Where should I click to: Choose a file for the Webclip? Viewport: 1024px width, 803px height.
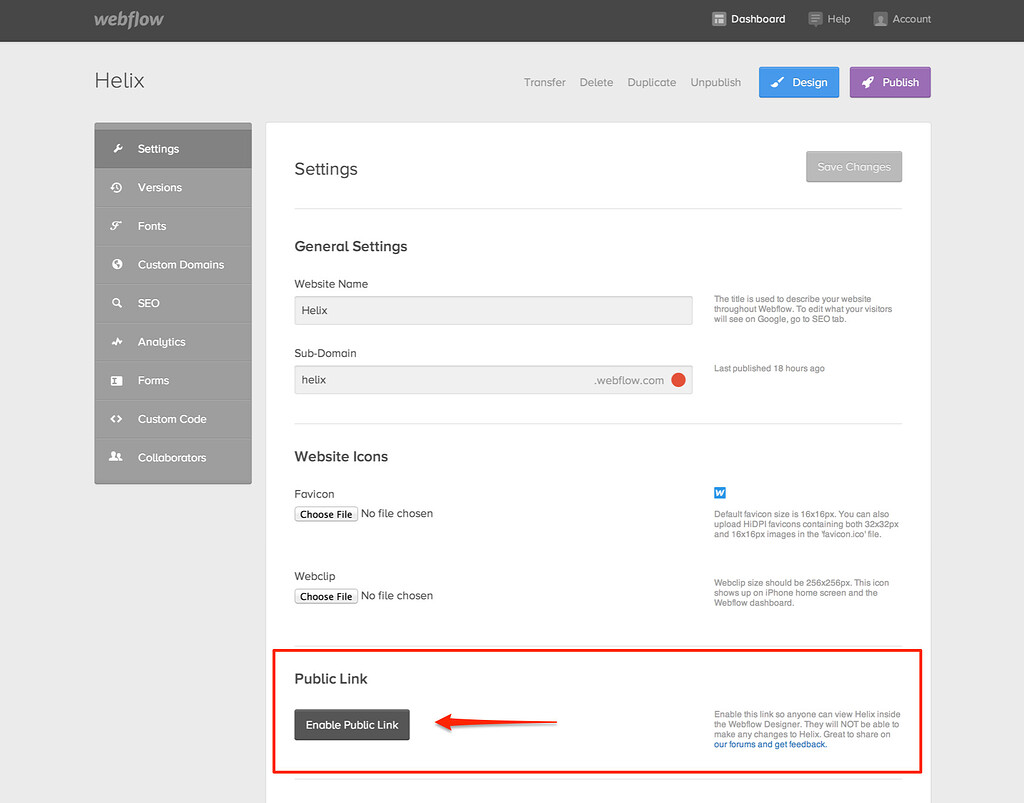(326, 597)
